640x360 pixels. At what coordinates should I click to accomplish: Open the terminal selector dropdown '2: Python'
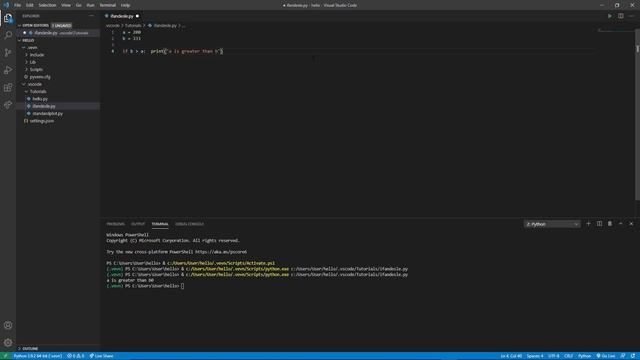[x=552, y=224]
